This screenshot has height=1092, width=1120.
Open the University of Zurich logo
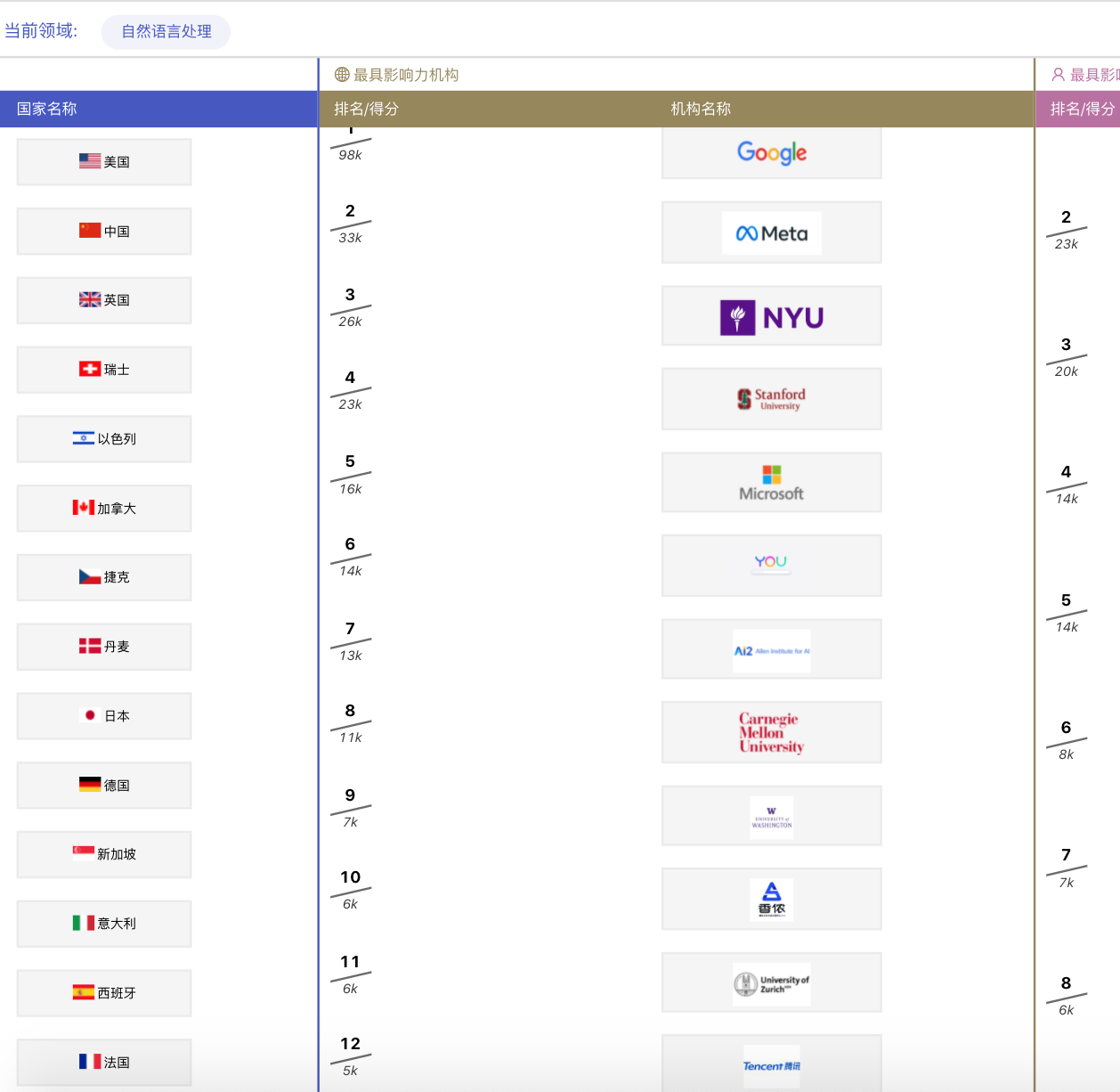pyautogui.click(x=771, y=983)
